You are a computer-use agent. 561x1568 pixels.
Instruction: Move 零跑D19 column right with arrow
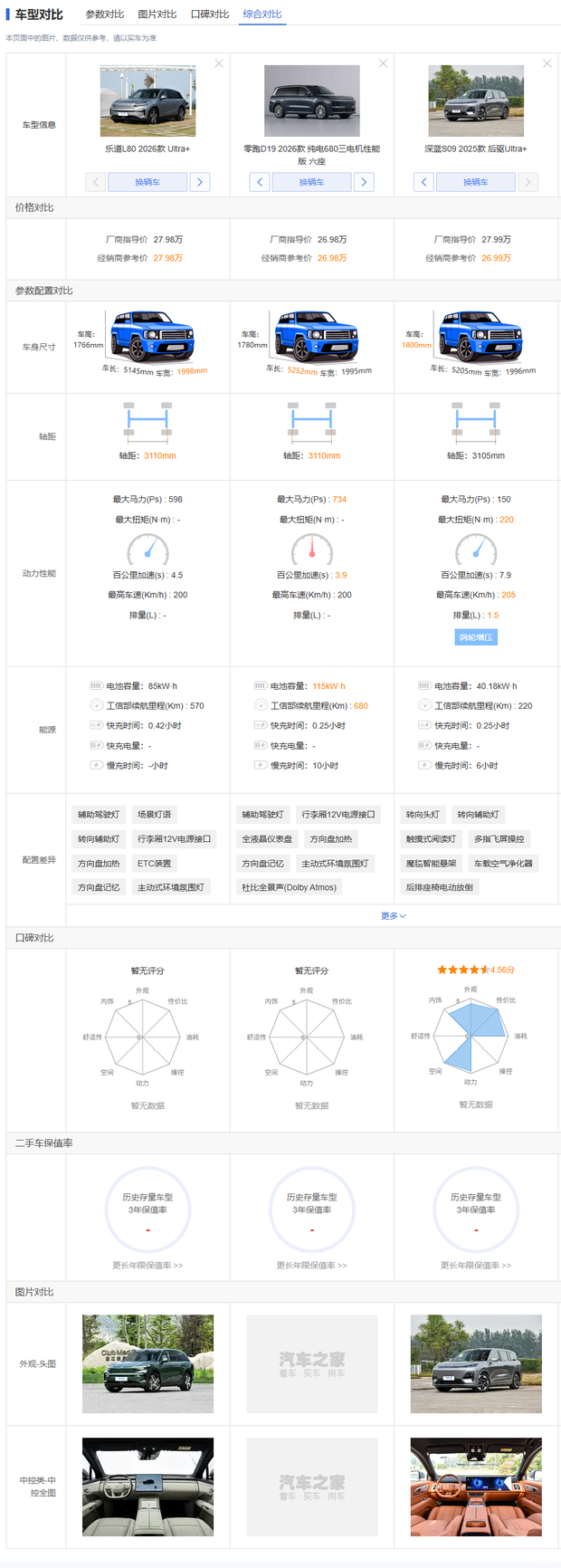click(364, 182)
